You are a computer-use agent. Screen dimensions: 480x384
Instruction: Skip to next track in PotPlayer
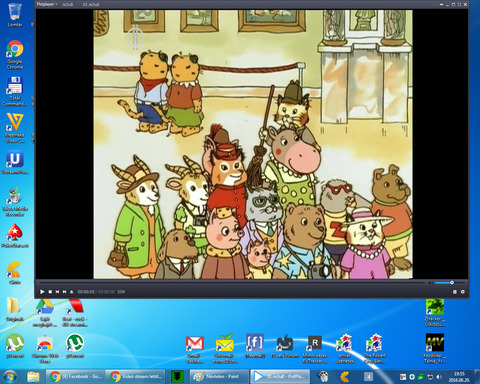[x=64, y=292]
